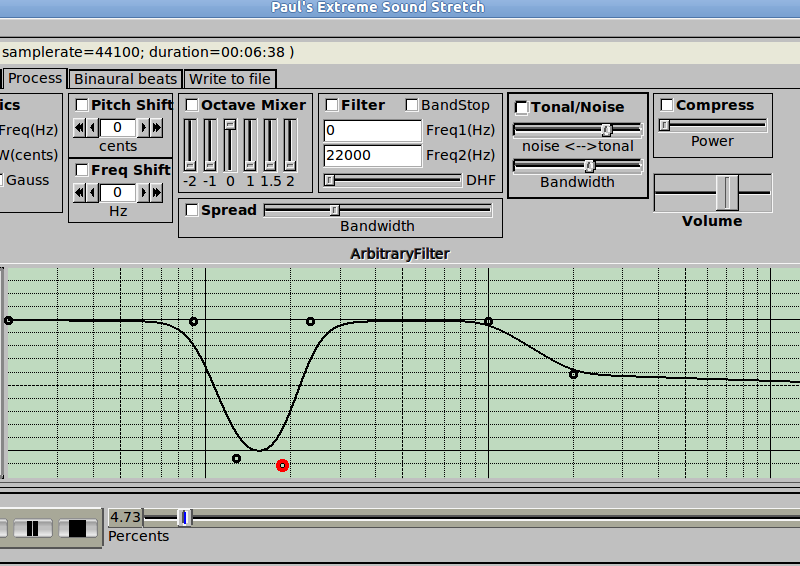
Task: Switch to the Binaural beats tab
Action: pos(125,79)
